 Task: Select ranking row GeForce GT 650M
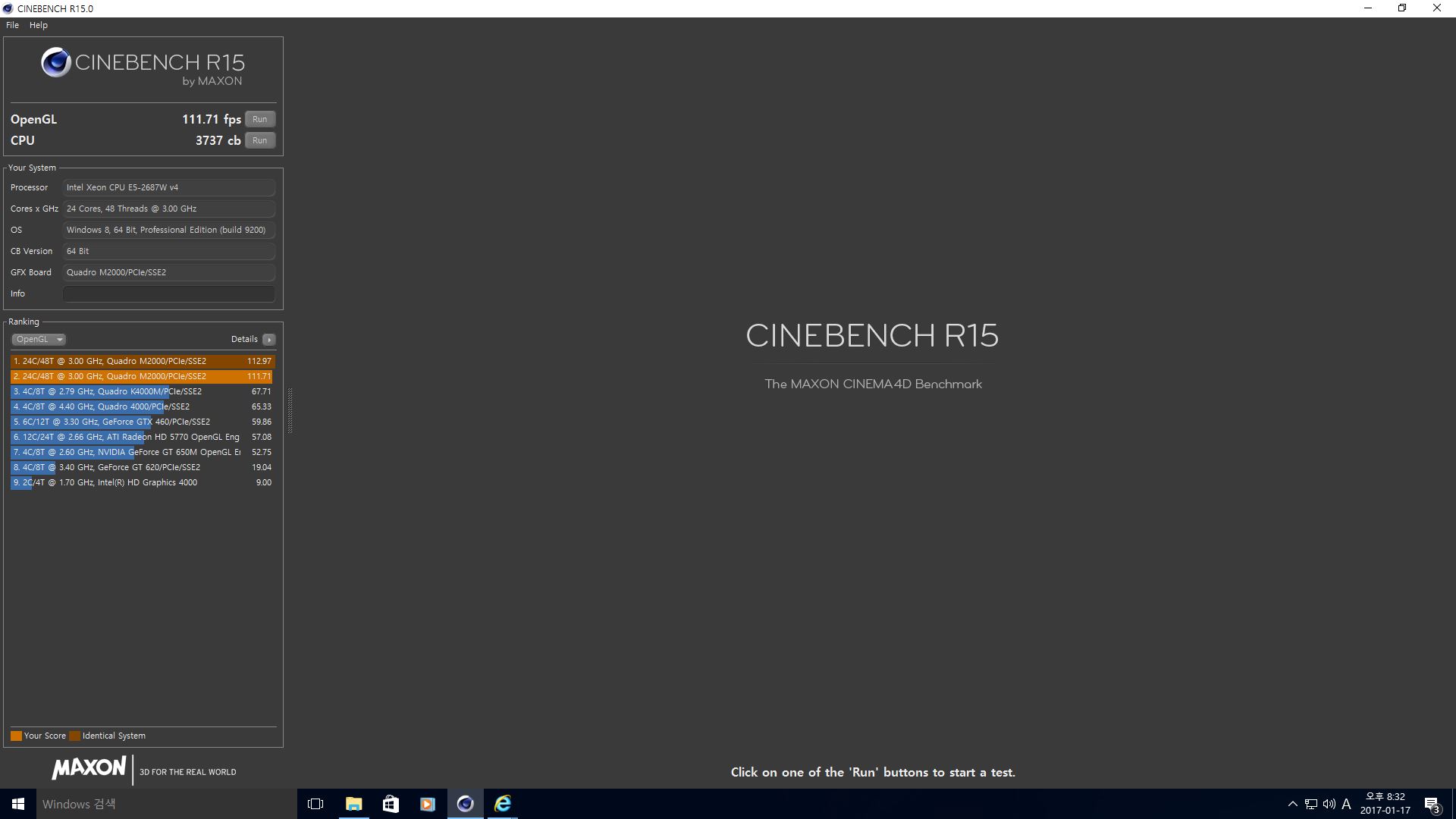143,452
